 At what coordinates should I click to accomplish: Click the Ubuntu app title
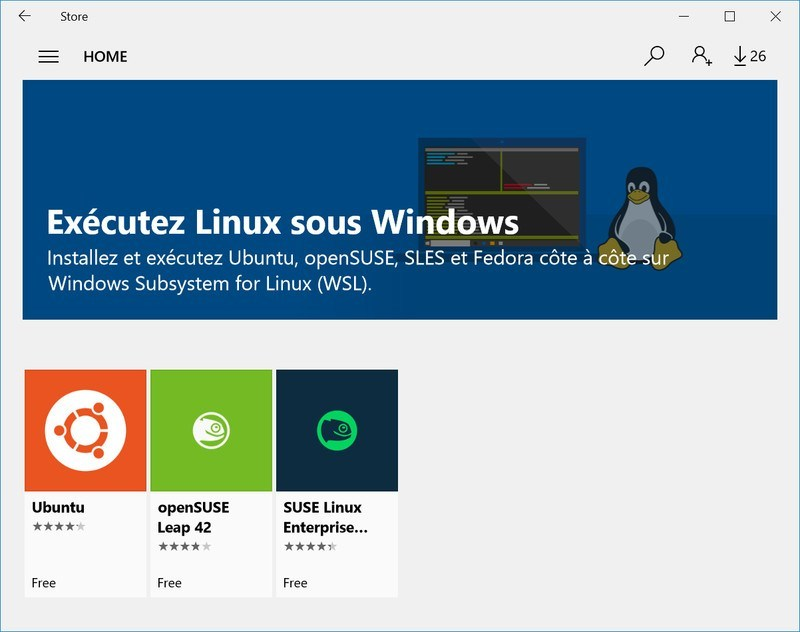(x=59, y=508)
